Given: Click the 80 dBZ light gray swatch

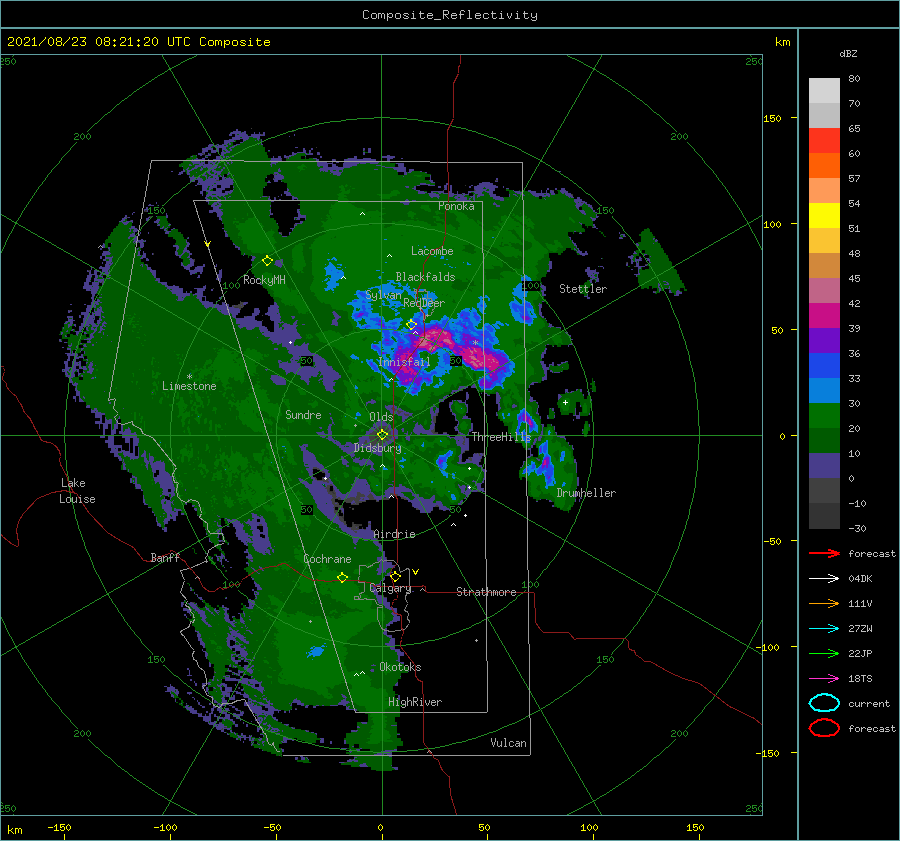Looking at the screenshot, I should tap(824, 91).
